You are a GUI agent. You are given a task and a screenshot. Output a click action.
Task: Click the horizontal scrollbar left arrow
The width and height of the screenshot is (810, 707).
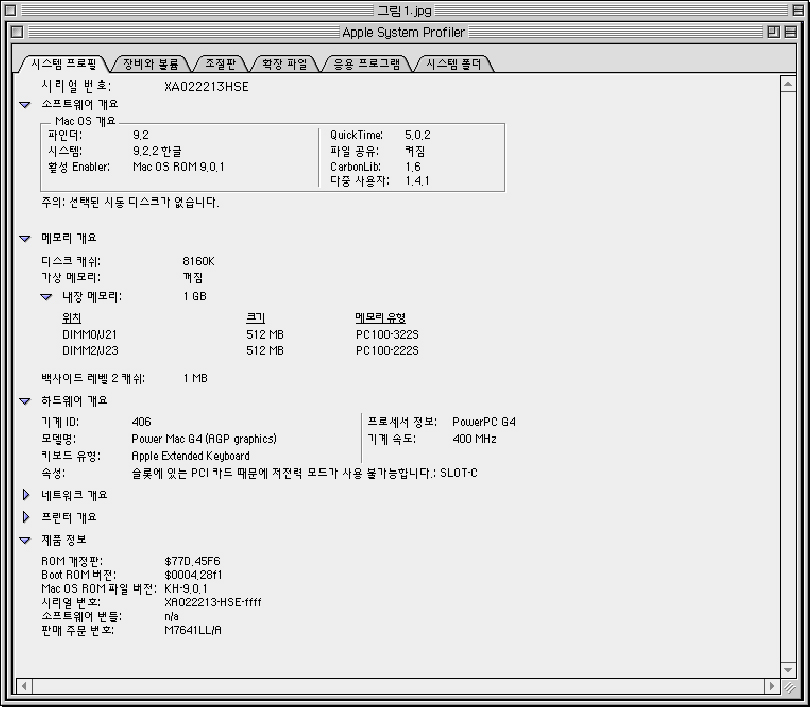(22, 687)
